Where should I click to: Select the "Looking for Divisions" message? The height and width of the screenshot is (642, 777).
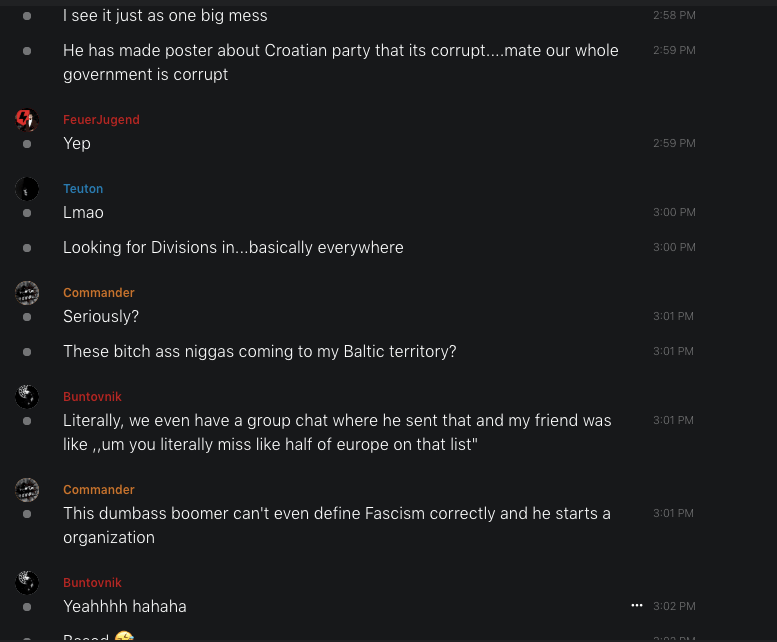point(233,247)
